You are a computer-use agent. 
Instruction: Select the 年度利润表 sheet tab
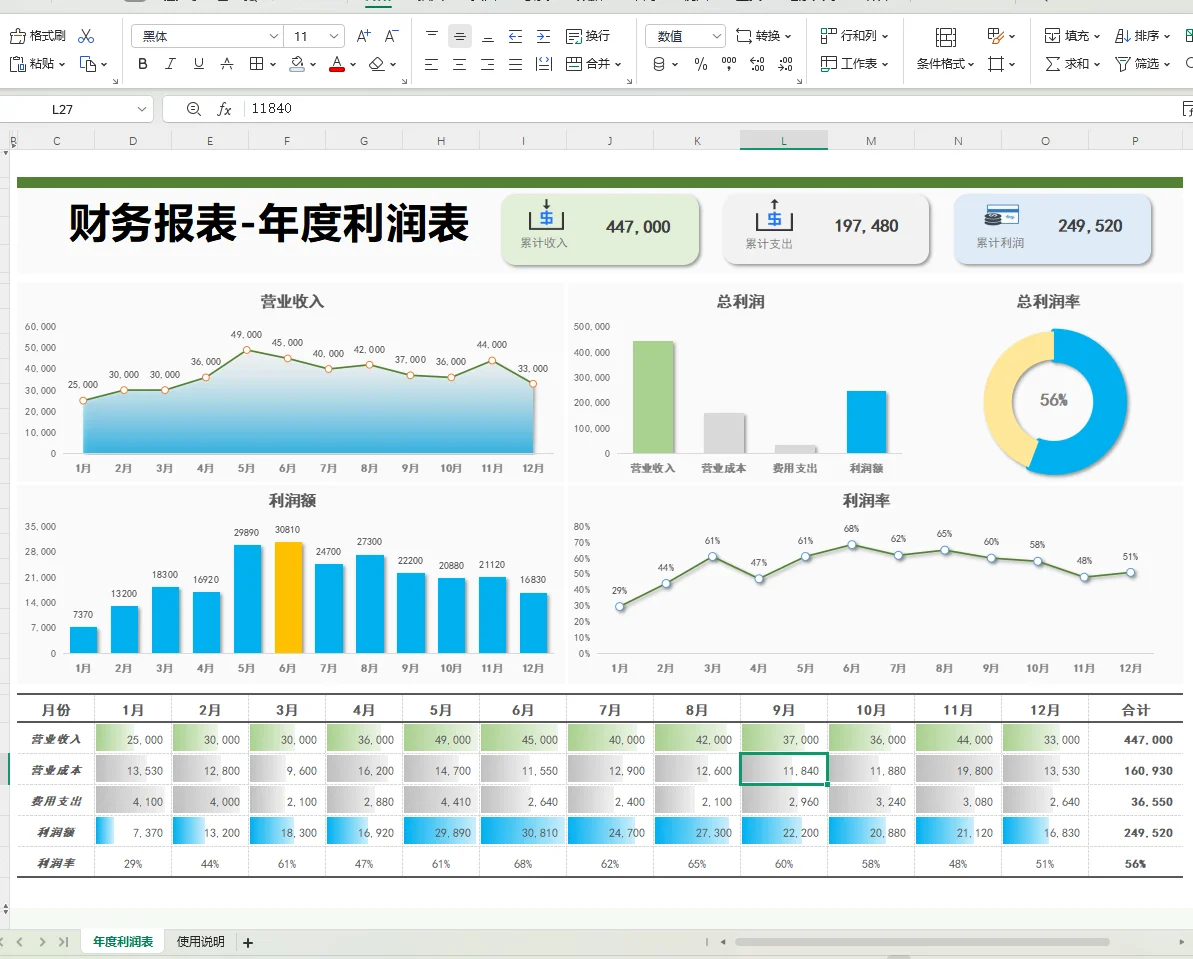pos(123,941)
